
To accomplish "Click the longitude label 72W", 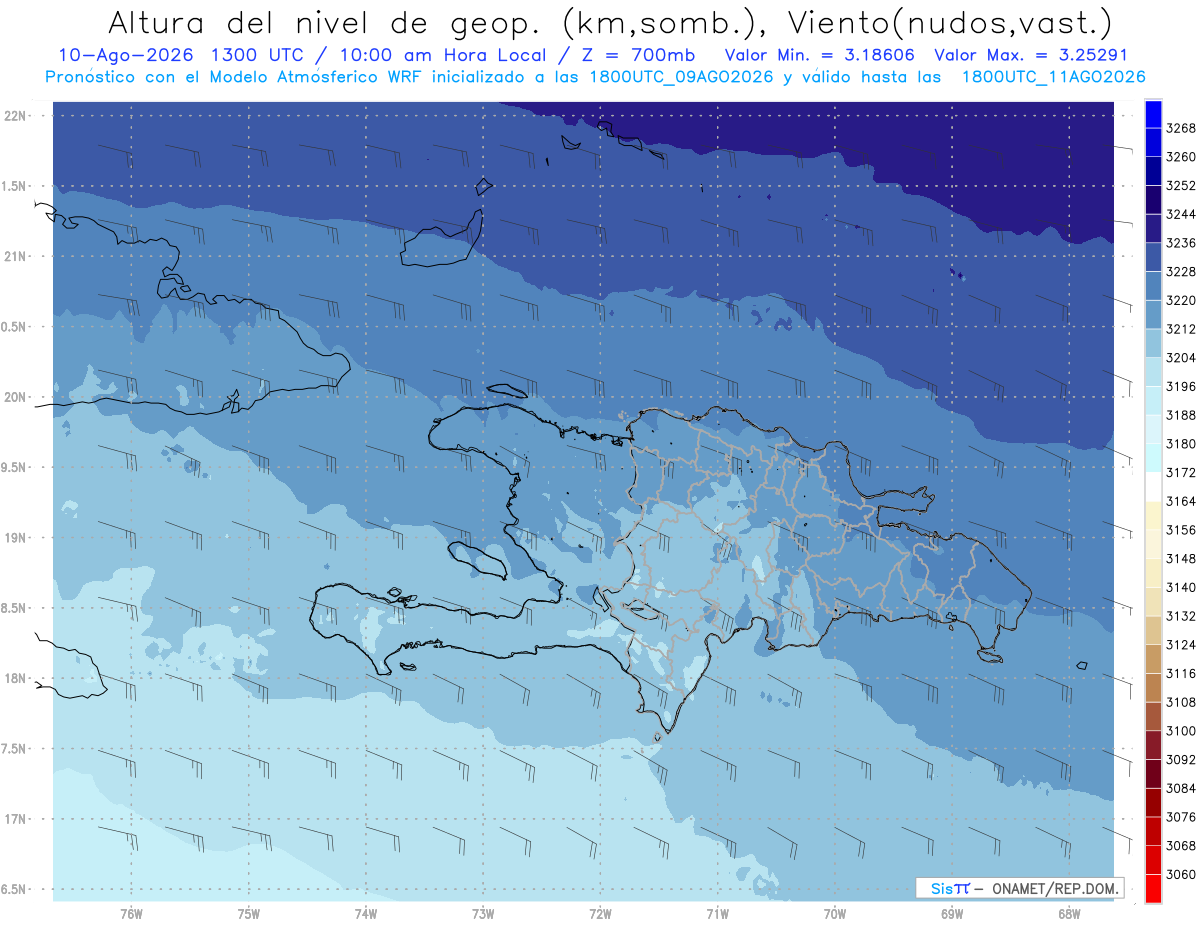I will [600, 913].
